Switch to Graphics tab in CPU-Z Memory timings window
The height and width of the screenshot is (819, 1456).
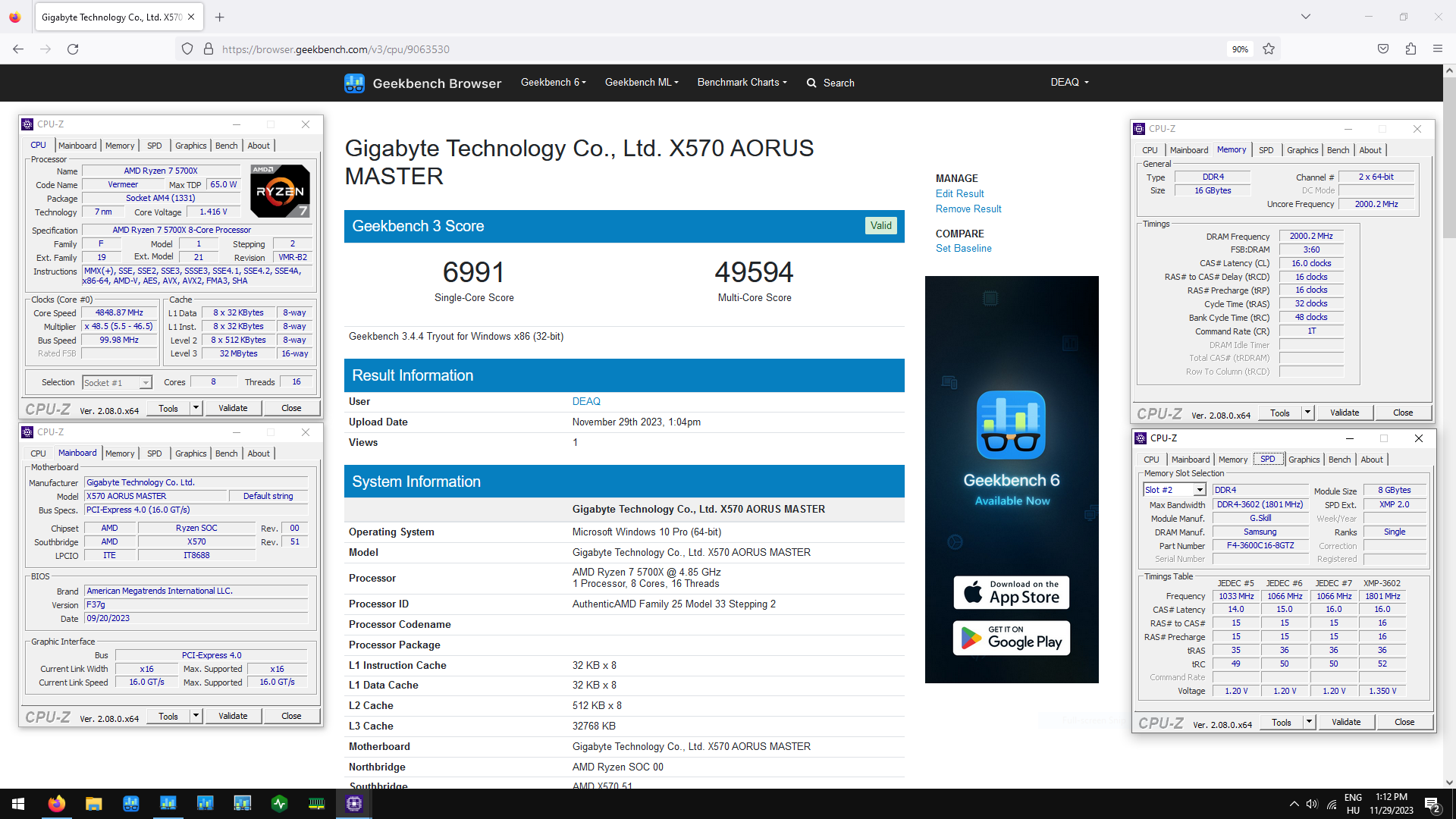click(x=1302, y=150)
